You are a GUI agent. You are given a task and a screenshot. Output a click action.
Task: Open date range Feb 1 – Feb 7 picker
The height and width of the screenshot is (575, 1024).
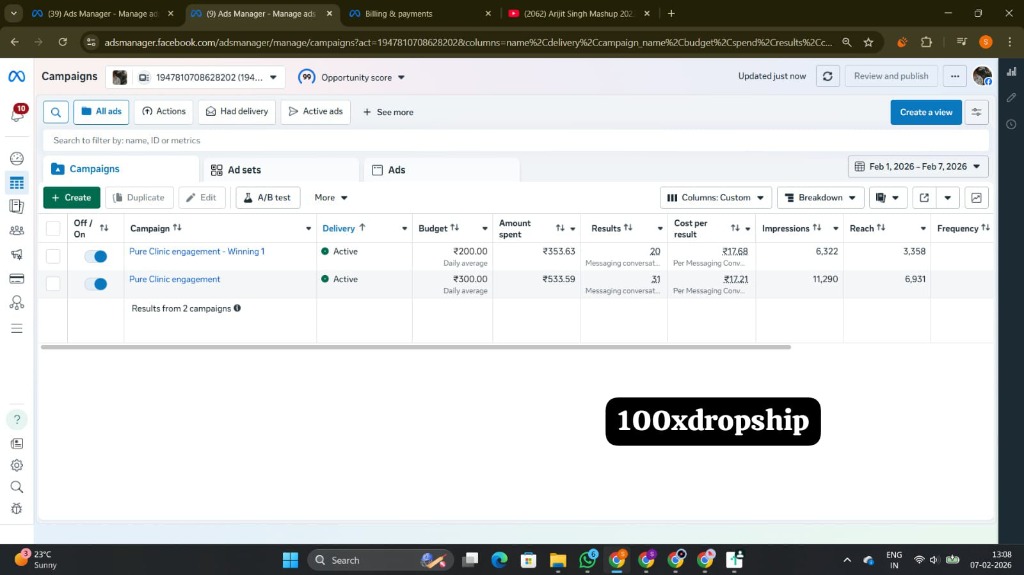(918, 167)
